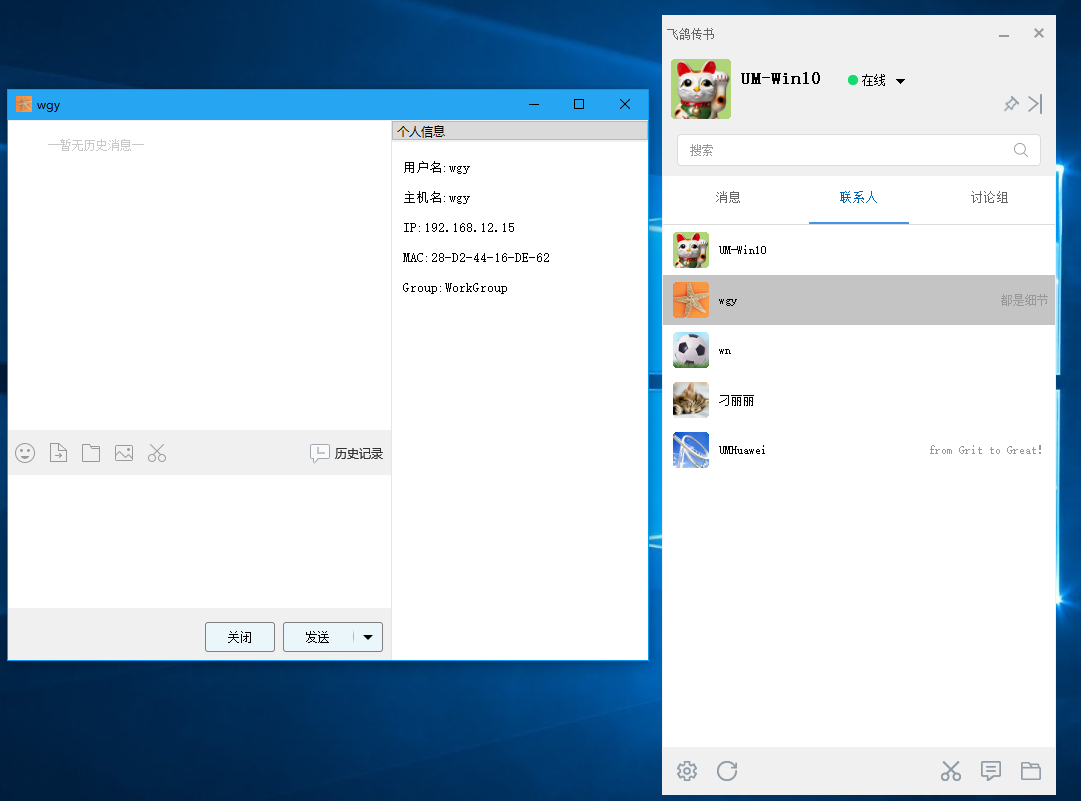This screenshot has height=801, width=1081.
Task: Open the emoji picker in the chat window
Action: point(24,453)
